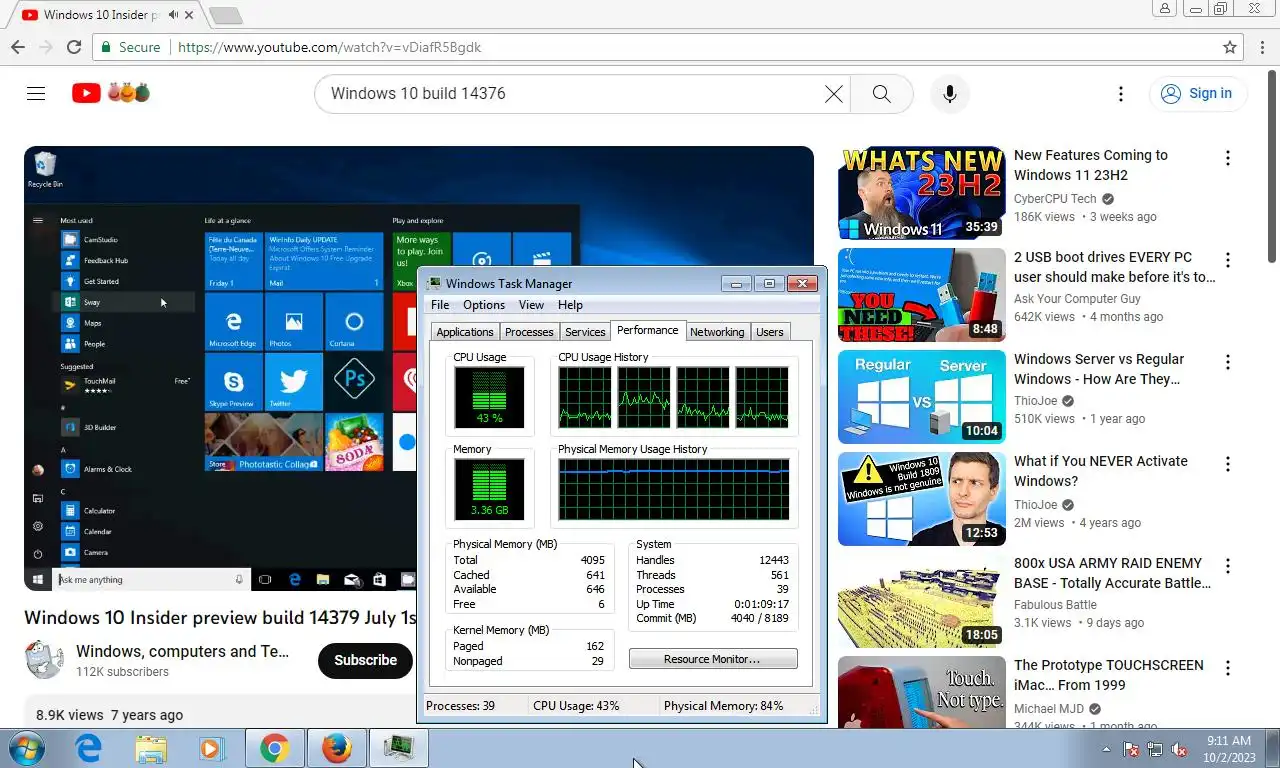The height and width of the screenshot is (768, 1280).
Task: Open Chrome's three-dot menu
Action: pyautogui.click(x=1262, y=47)
